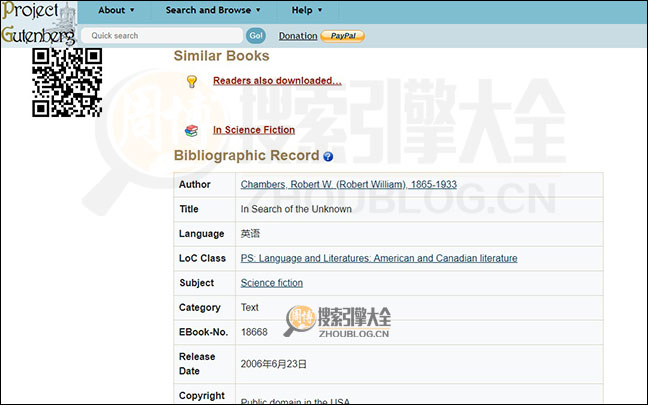This screenshot has width=648, height=405.
Task: Click the PayPal donate button
Action: click(x=342, y=36)
